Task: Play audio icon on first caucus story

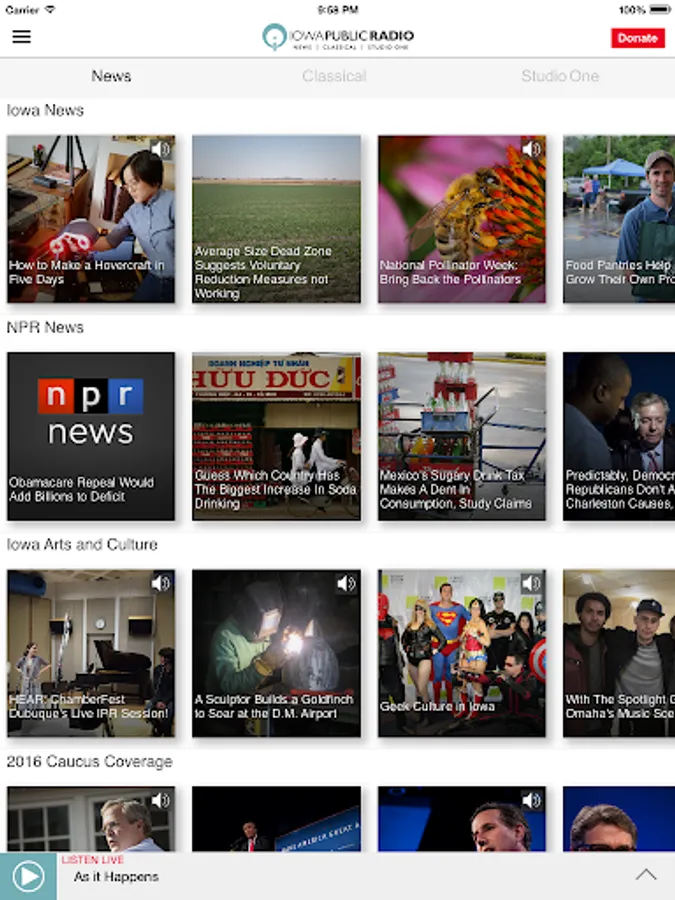Action: point(161,801)
